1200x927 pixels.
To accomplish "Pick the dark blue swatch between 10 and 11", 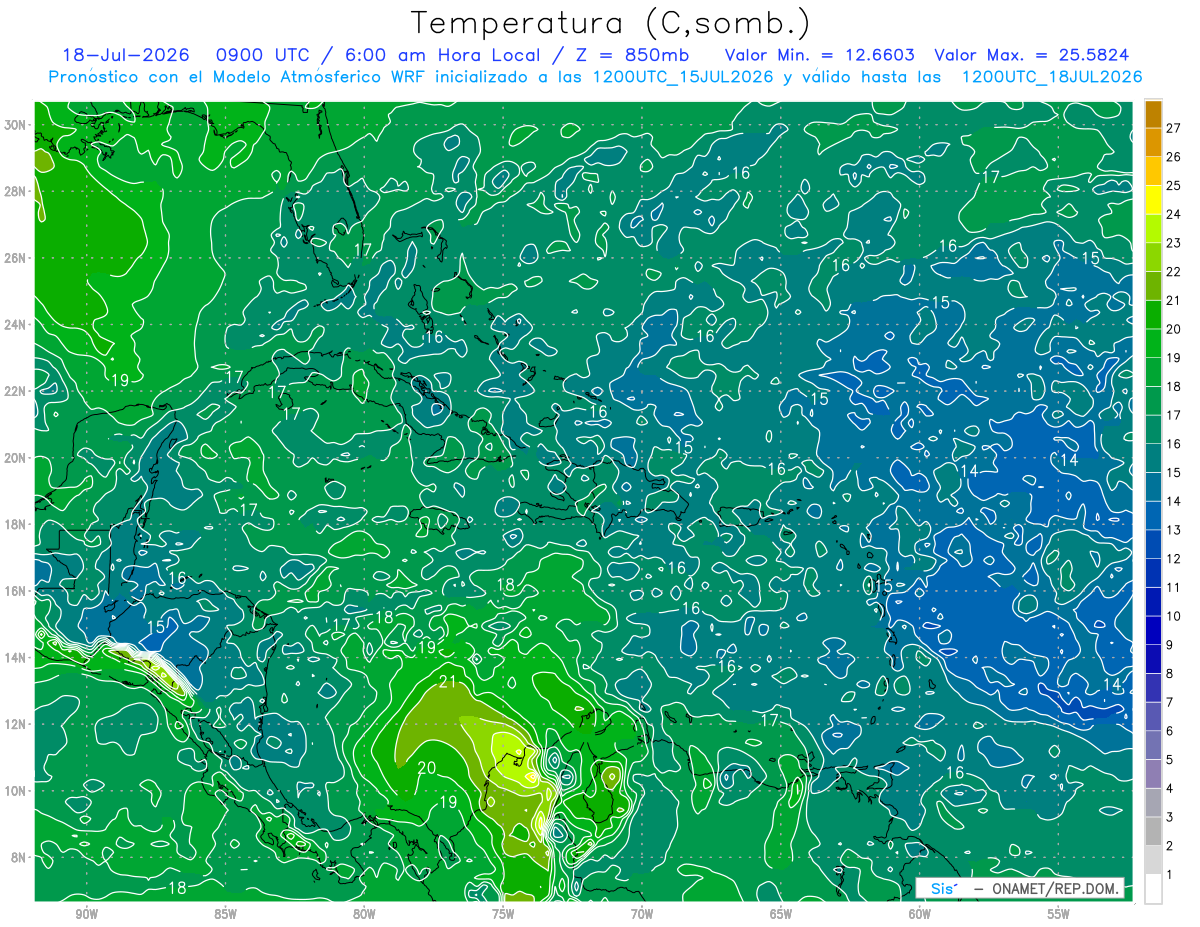I will coord(1153,601).
